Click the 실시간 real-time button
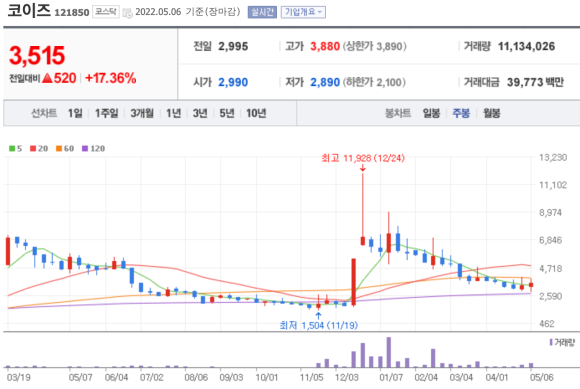This screenshot has width=580, height=389. 262,12
